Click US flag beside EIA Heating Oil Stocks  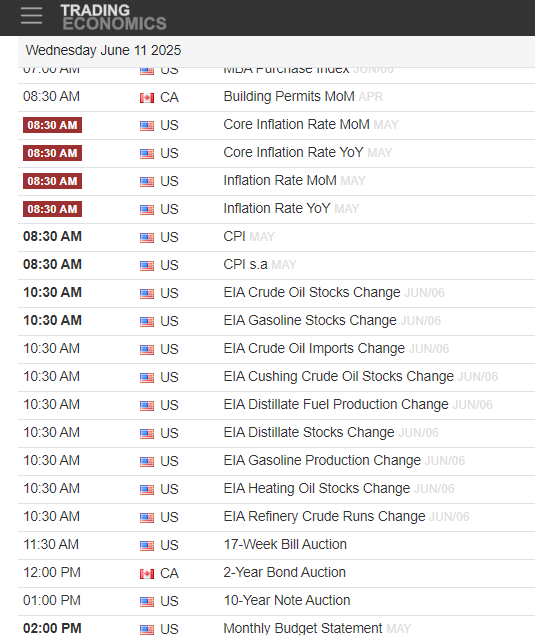147,489
